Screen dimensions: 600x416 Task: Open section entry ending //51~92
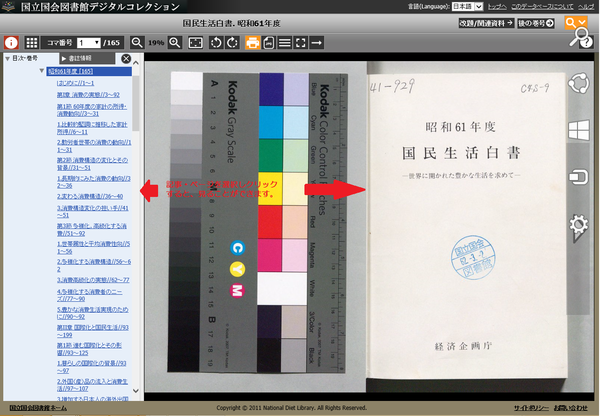click(91, 230)
